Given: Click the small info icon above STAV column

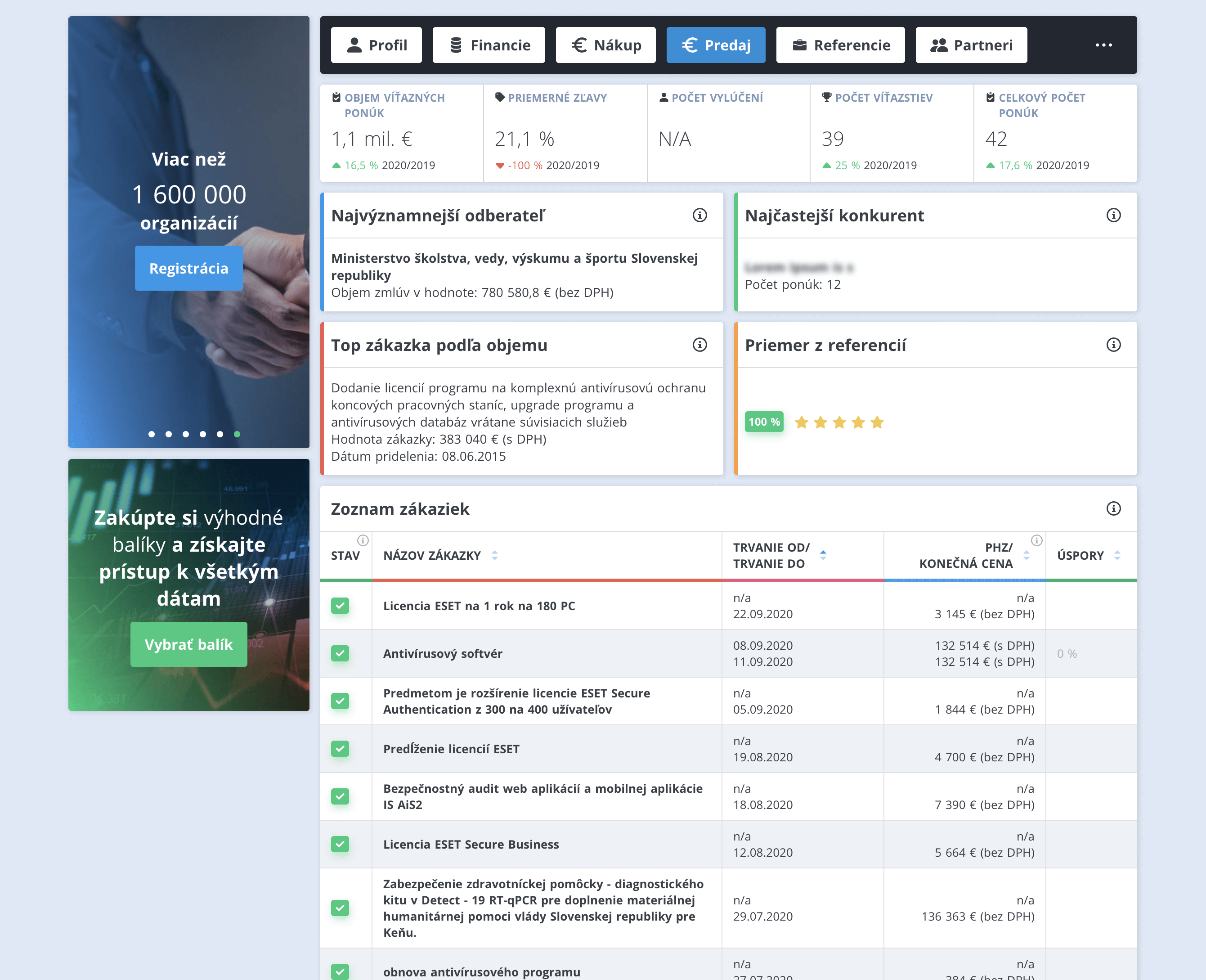Looking at the screenshot, I should (x=363, y=540).
